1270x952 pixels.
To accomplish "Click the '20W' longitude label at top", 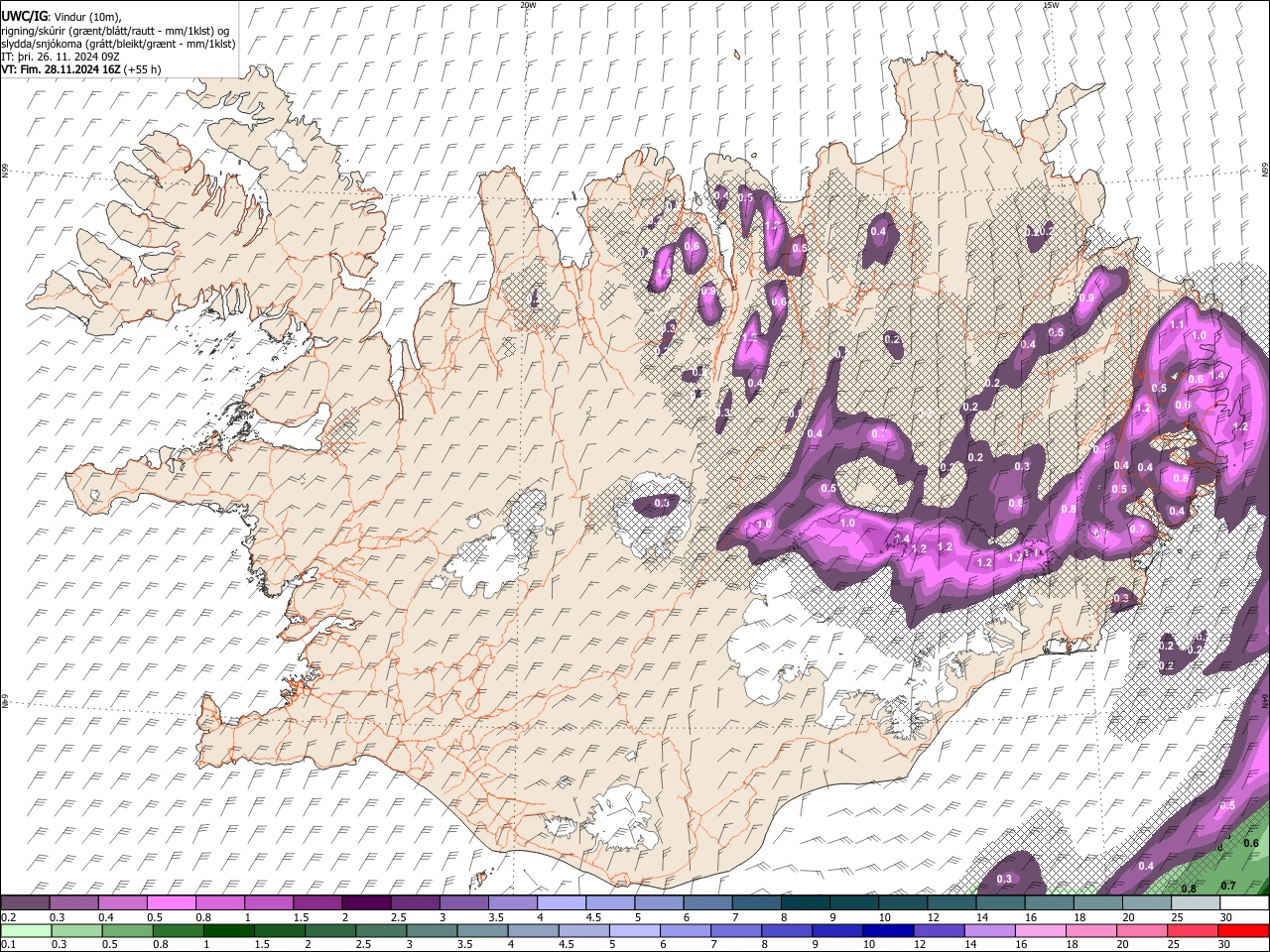I will click(528, 5).
